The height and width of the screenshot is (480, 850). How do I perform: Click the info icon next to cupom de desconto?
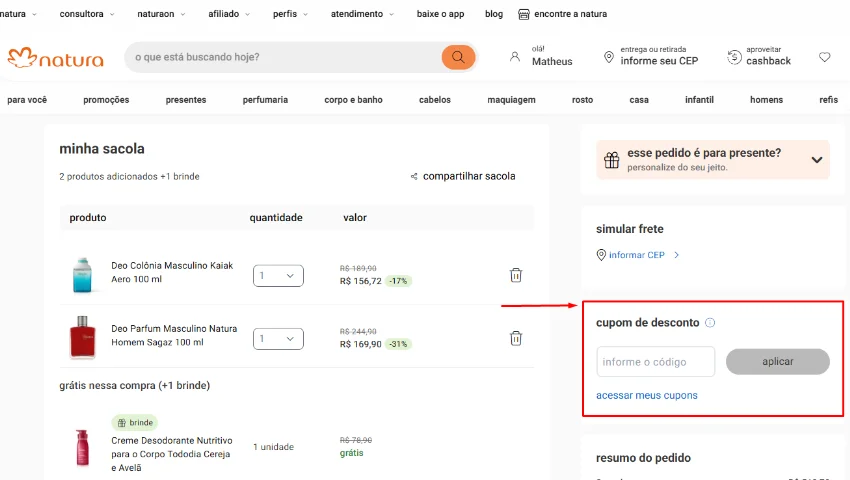pos(710,323)
